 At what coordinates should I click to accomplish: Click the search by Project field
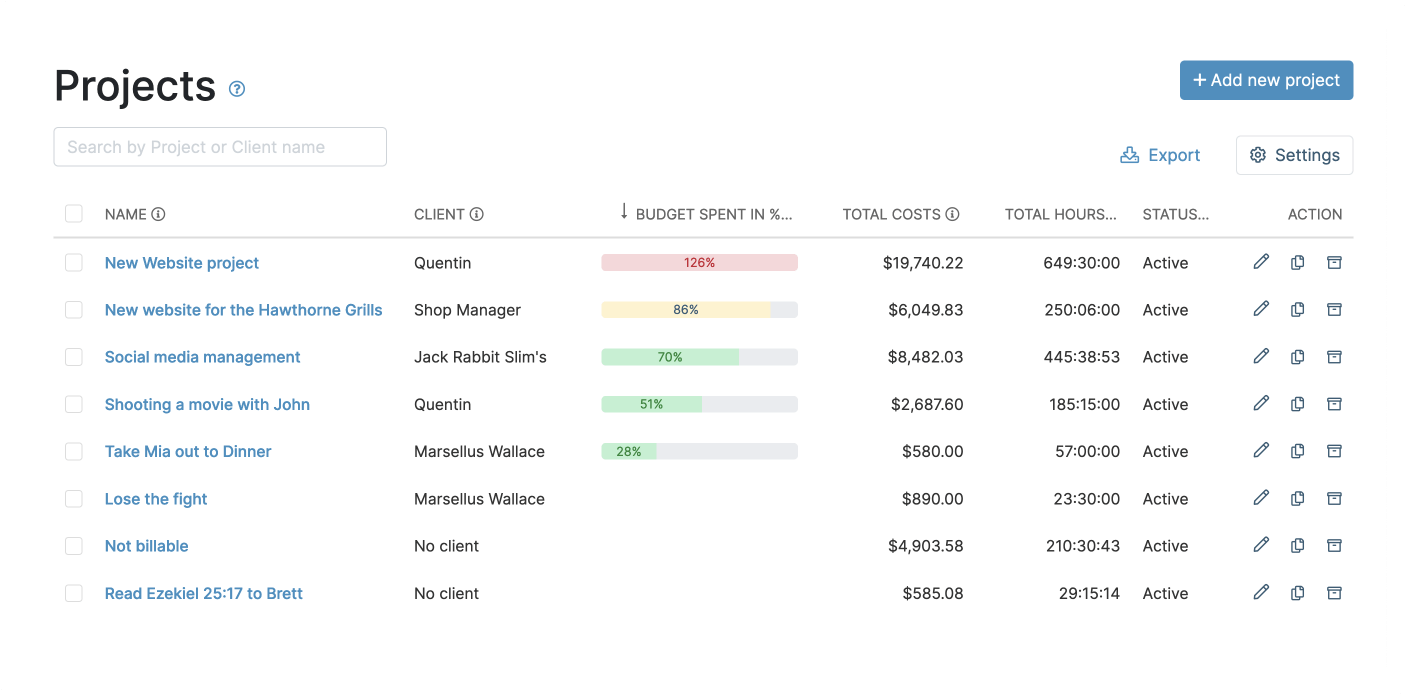pyautogui.click(x=220, y=146)
